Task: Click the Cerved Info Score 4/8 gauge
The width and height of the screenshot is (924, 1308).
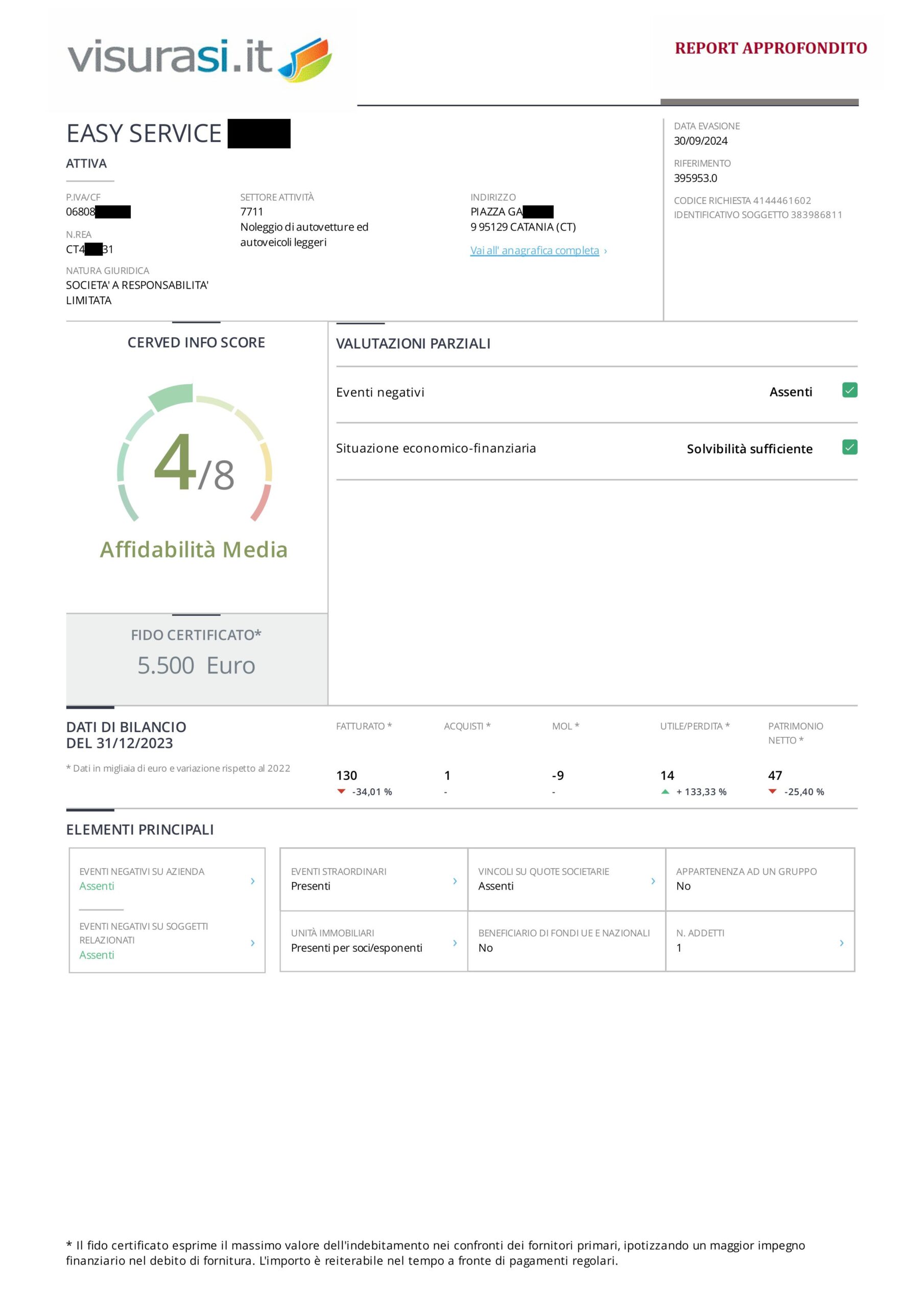Action: click(x=194, y=456)
